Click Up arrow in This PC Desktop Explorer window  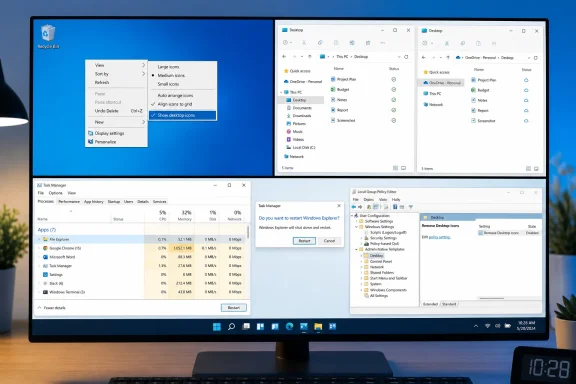[x=310, y=57]
